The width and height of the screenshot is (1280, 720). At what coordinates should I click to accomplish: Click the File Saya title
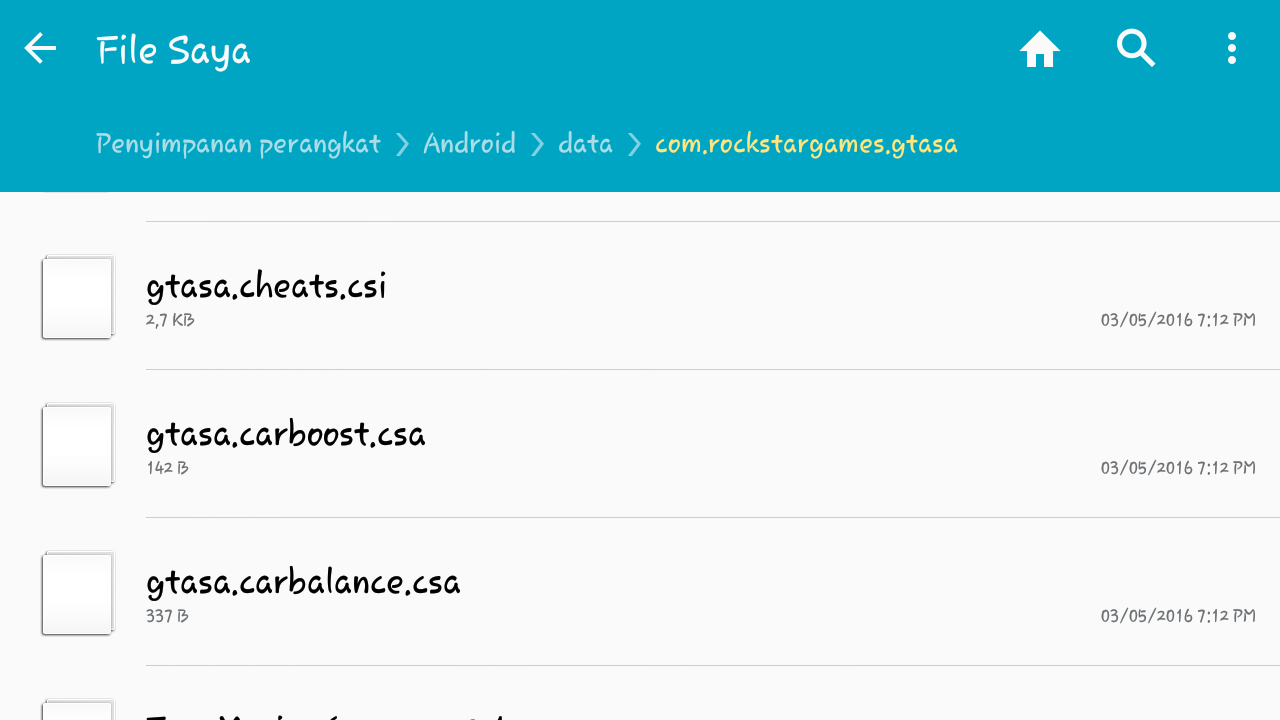pyautogui.click(x=173, y=50)
